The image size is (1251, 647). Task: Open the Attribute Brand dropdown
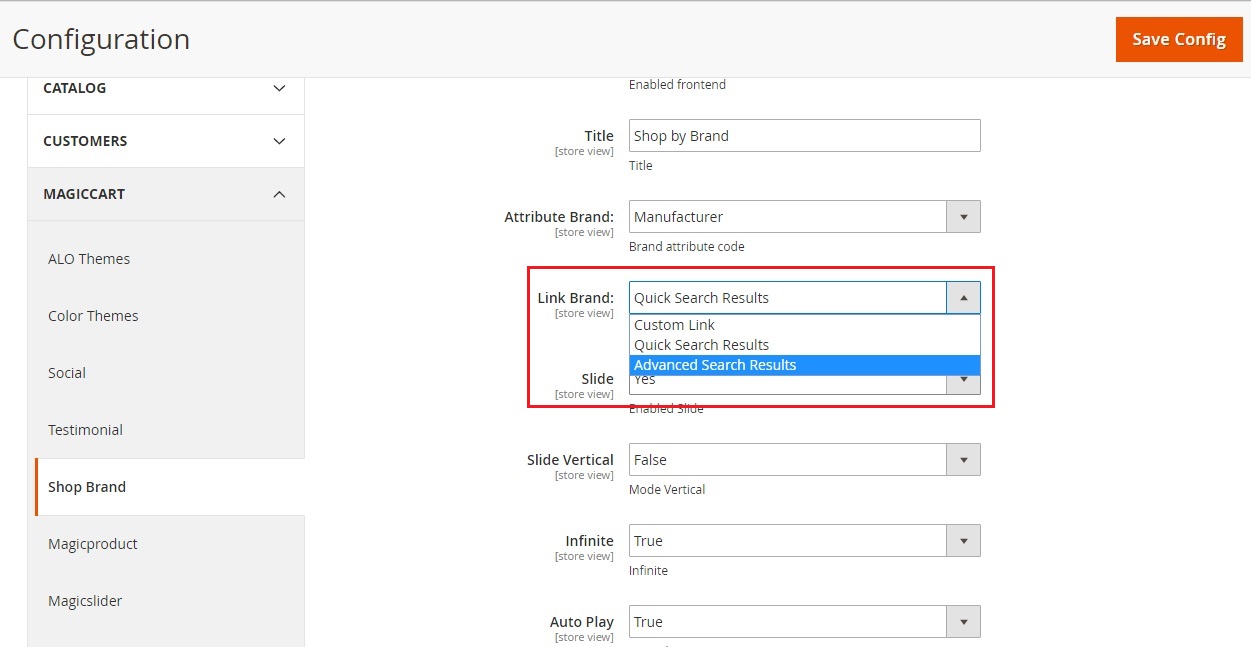click(x=804, y=217)
